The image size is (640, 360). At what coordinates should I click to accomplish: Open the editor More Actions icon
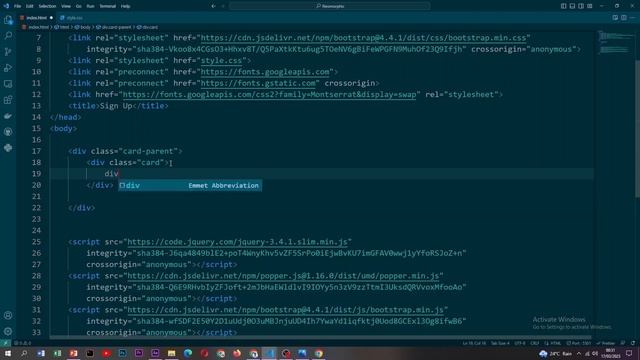click(x=632, y=18)
